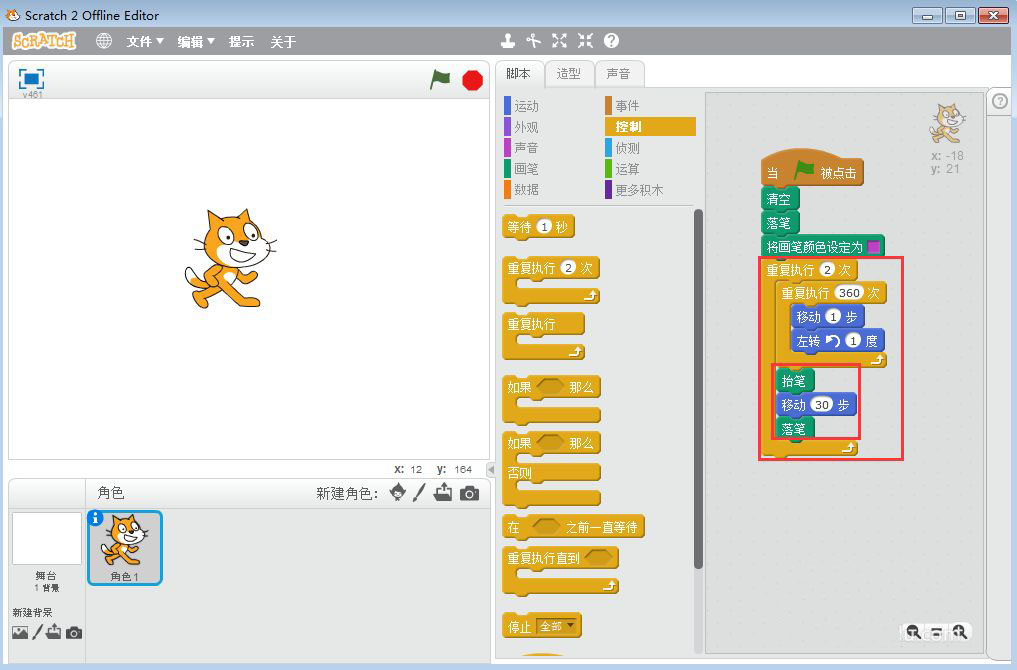
Task: Click the 抬笔 pen up block
Action: [795, 381]
